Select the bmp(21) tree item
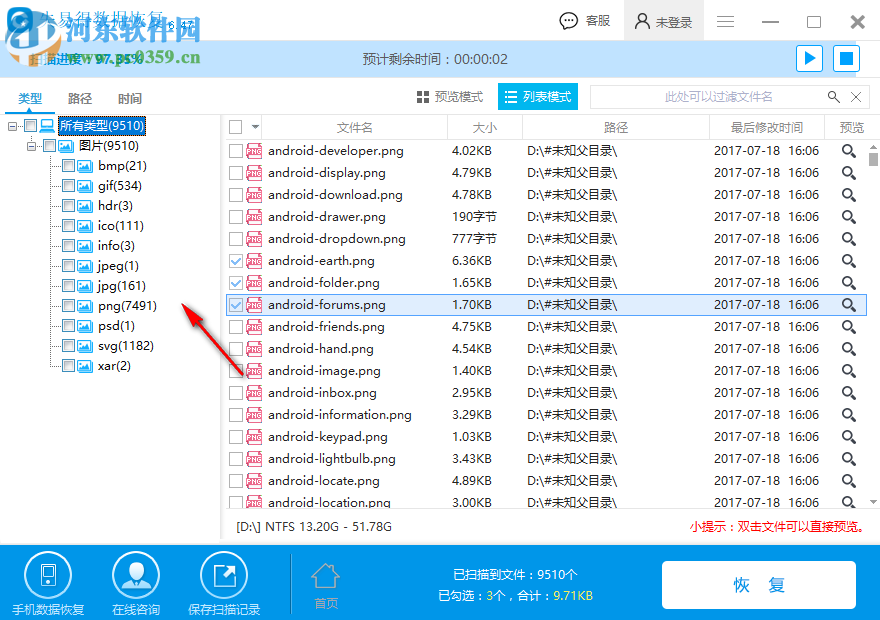The width and height of the screenshot is (880, 620). (x=122, y=166)
